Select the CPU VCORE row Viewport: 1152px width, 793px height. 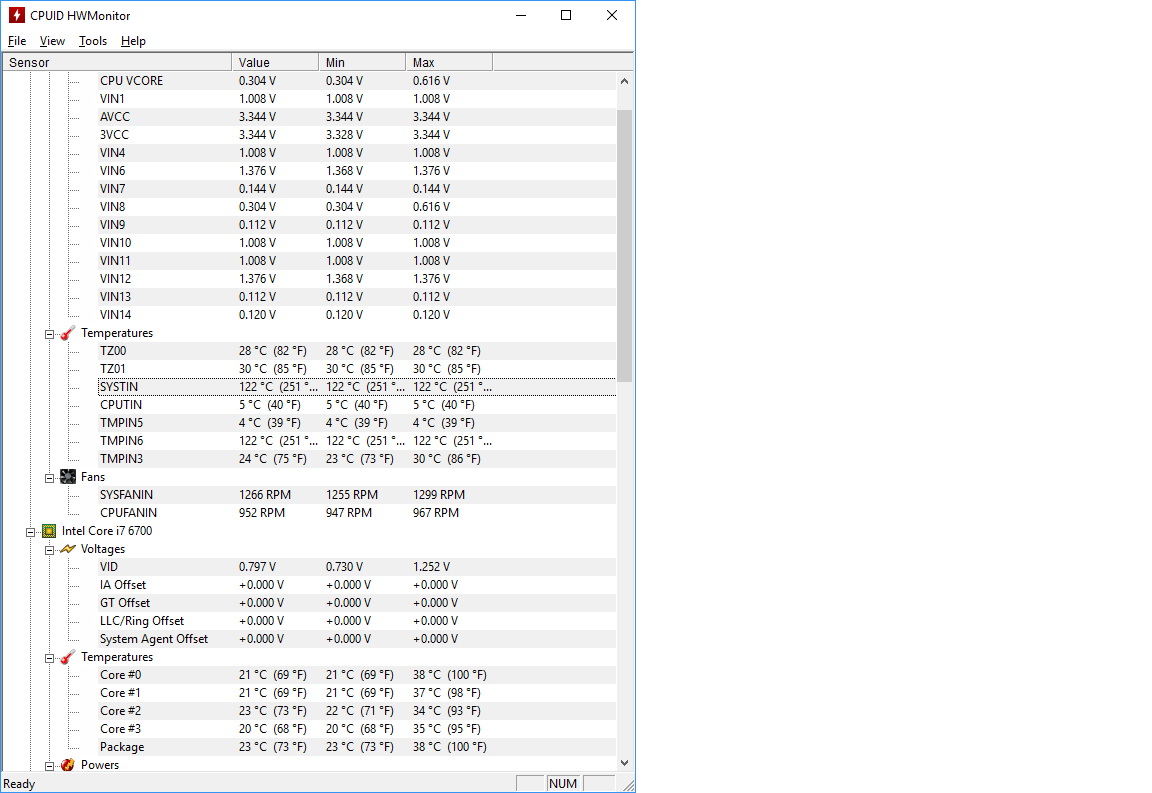pos(357,81)
